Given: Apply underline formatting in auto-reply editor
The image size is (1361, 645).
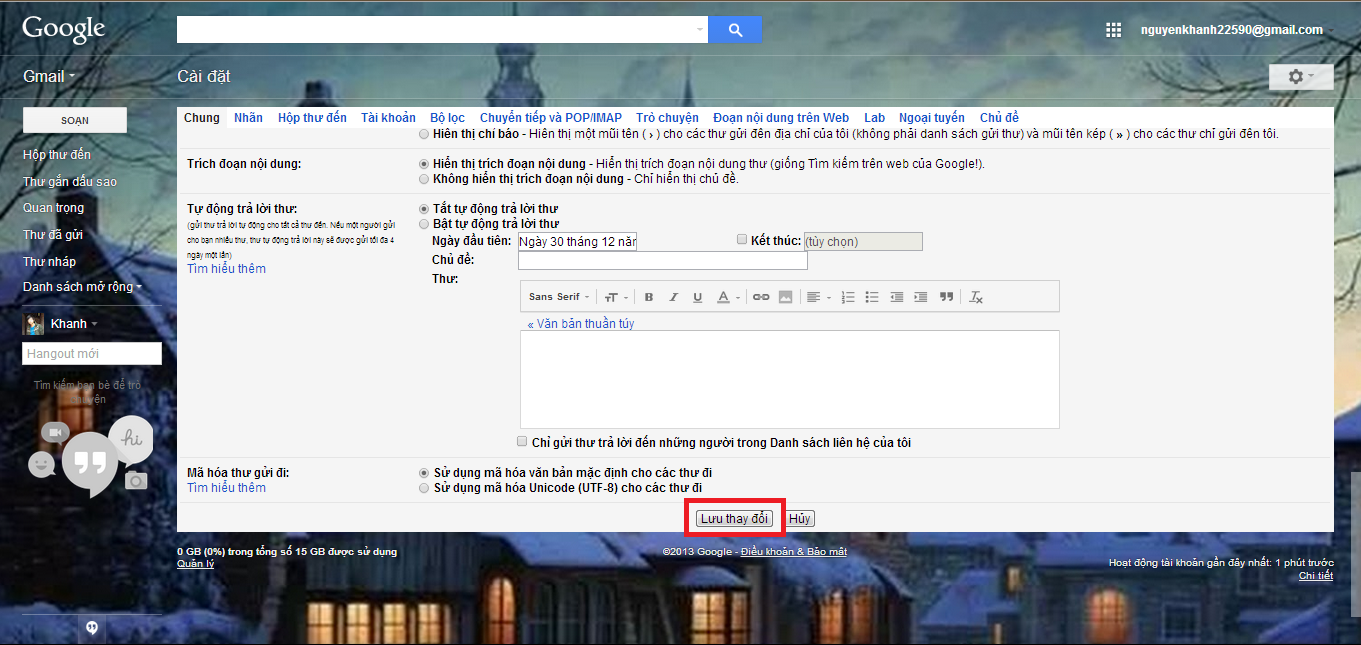Looking at the screenshot, I should click(x=697, y=297).
